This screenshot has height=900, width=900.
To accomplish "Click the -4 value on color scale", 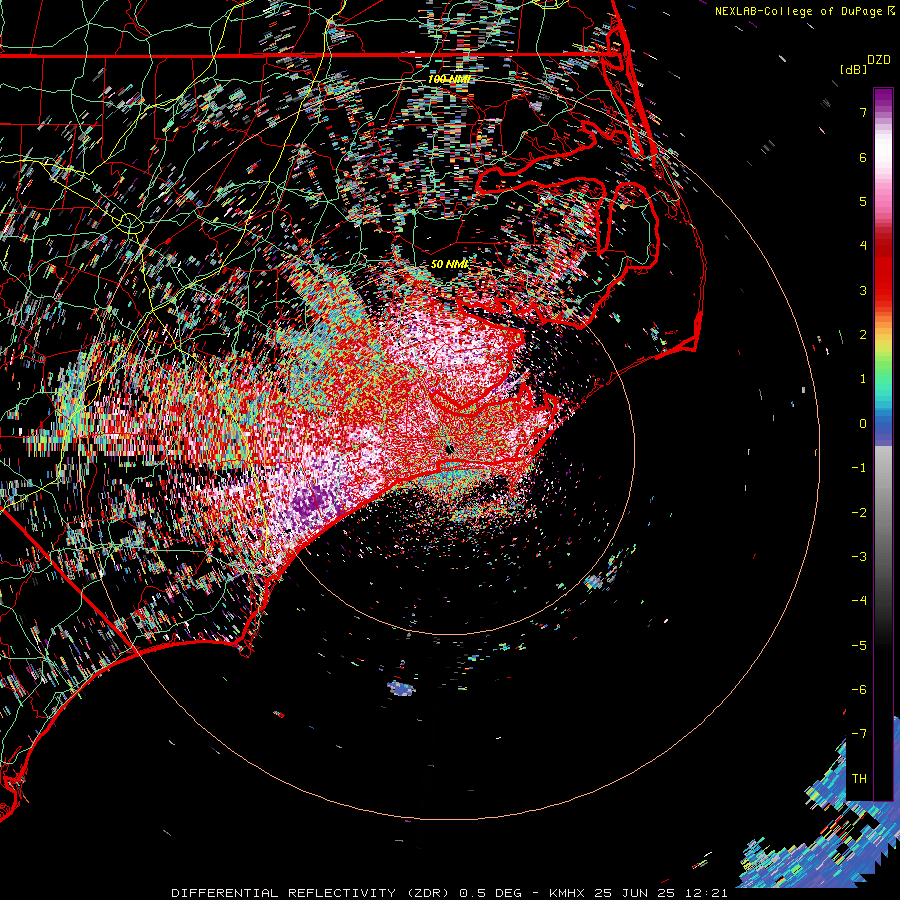I will point(859,601).
